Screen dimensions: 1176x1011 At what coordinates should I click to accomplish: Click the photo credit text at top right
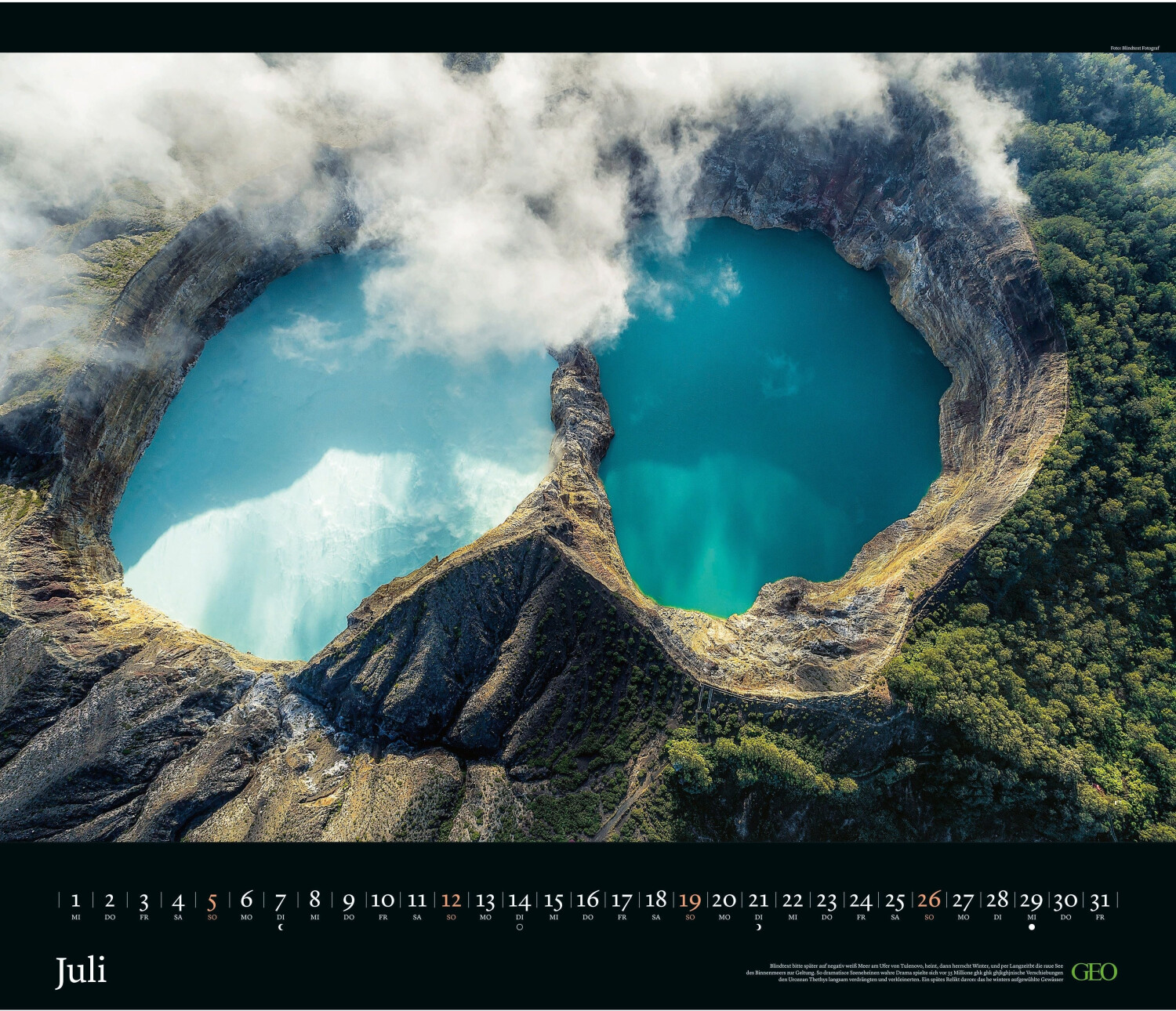1134,48
